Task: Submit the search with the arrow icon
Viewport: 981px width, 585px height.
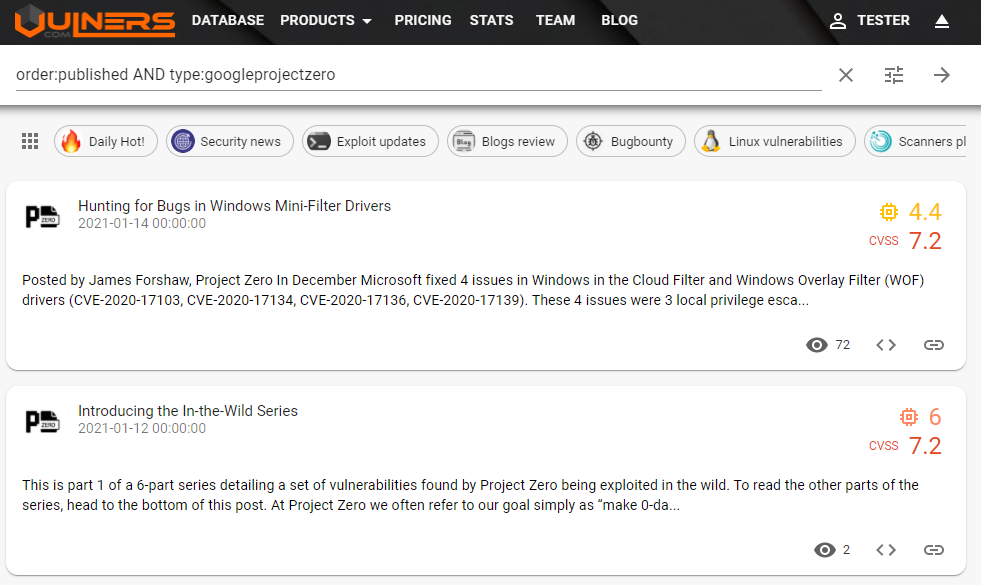Action: 942,75
